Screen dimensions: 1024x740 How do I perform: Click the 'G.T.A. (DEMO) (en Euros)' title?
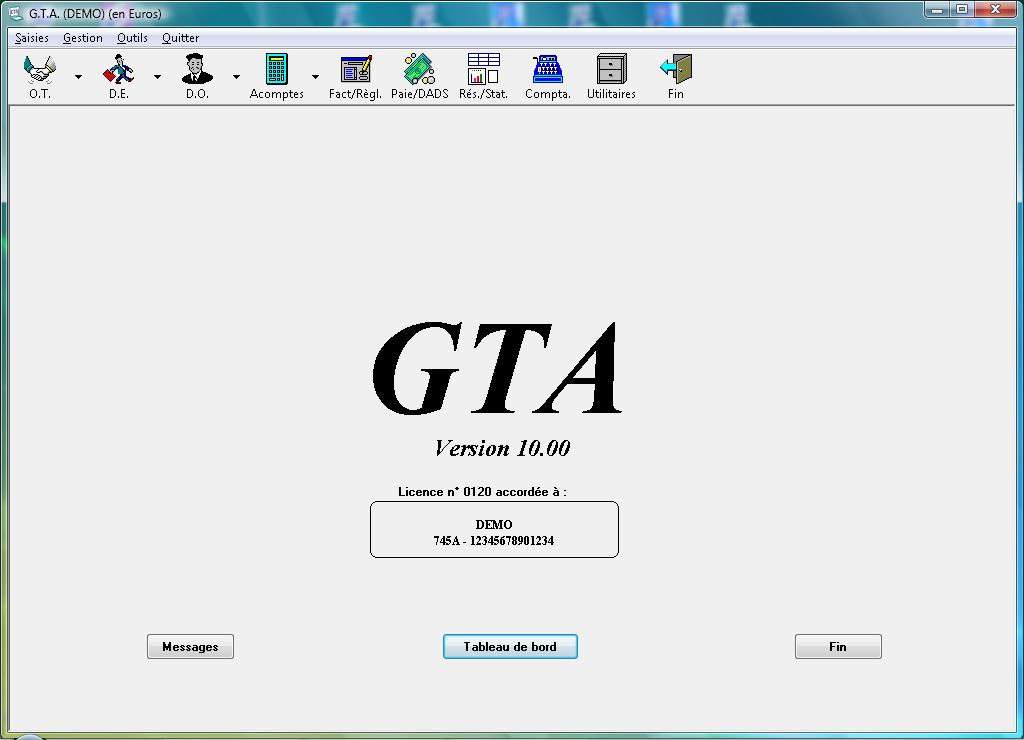(x=95, y=14)
